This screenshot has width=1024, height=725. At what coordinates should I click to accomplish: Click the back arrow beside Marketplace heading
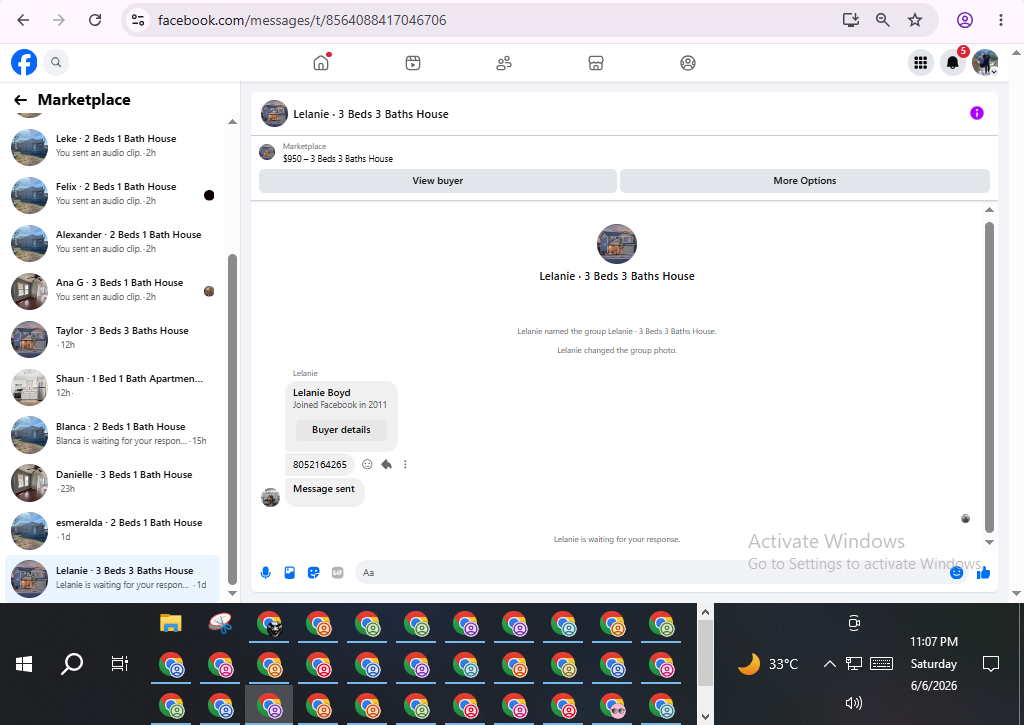coord(20,100)
